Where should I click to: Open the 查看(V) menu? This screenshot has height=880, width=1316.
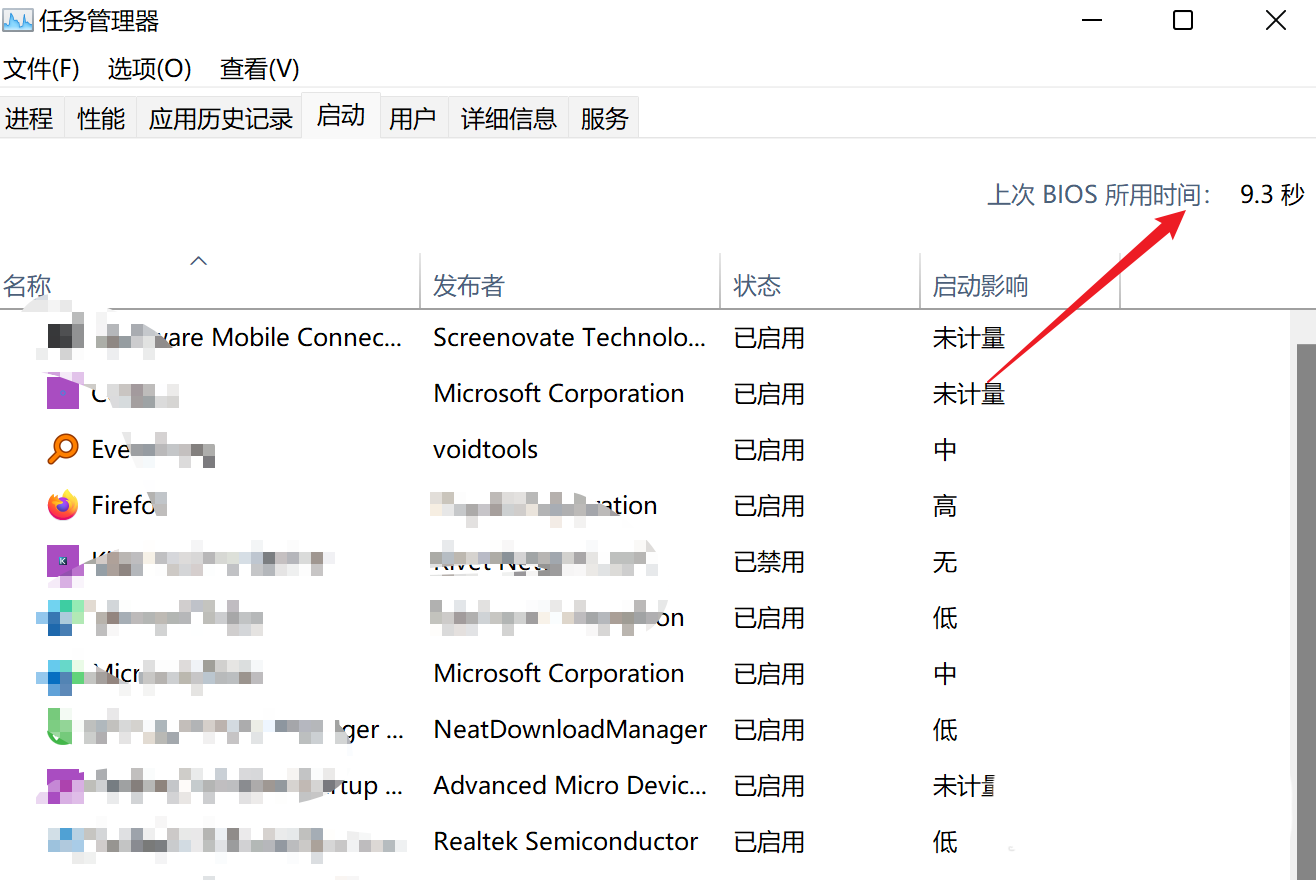click(258, 68)
